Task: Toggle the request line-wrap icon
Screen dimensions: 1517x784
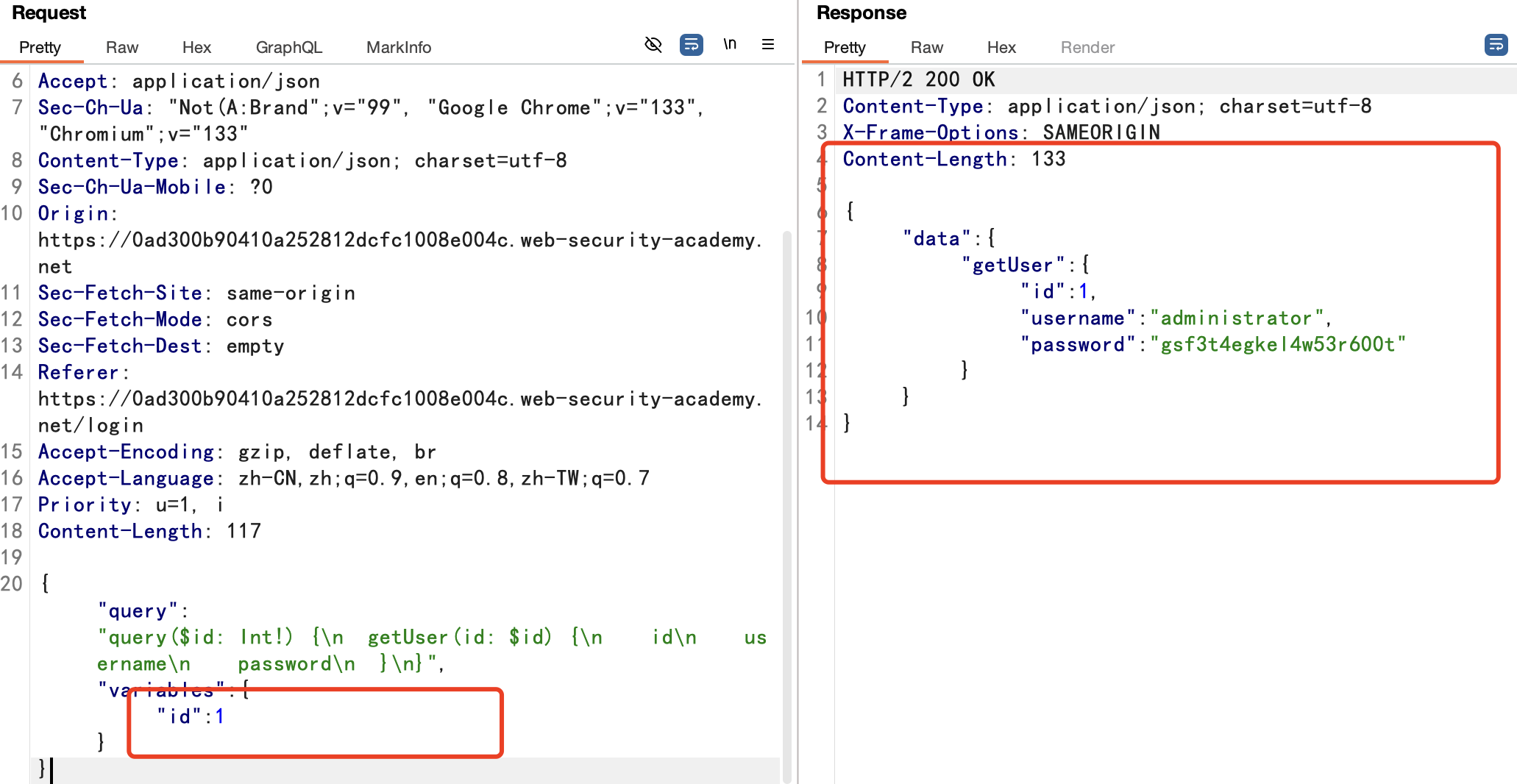Action: [691, 45]
